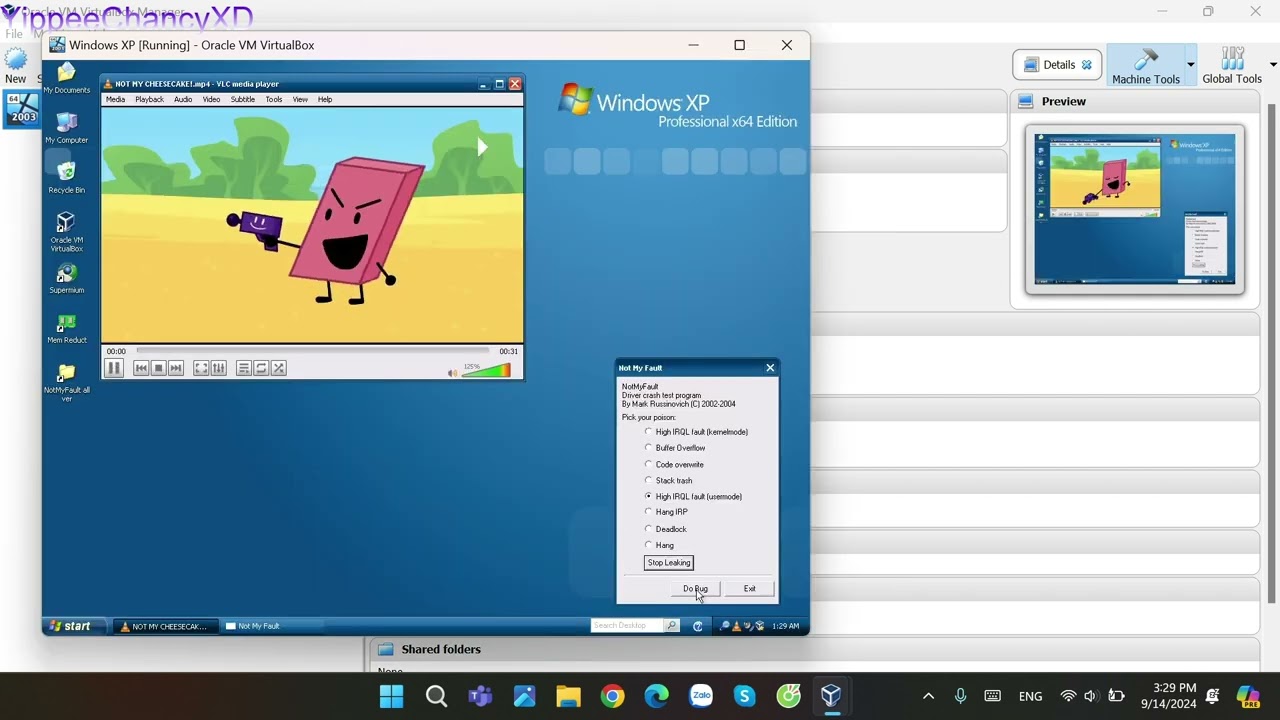Image resolution: width=1280 pixels, height=720 pixels.
Task: Select the Buffer Overflow radio option
Action: (x=675, y=448)
